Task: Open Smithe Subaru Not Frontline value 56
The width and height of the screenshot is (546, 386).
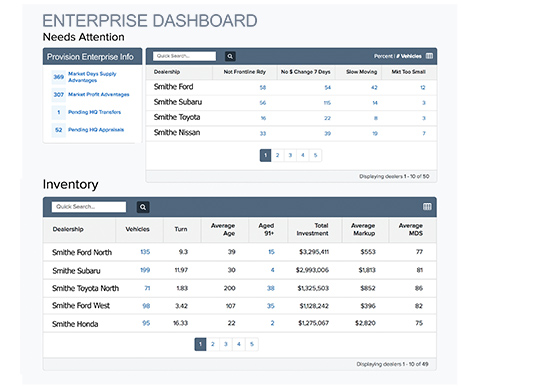Action: tap(263, 103)
